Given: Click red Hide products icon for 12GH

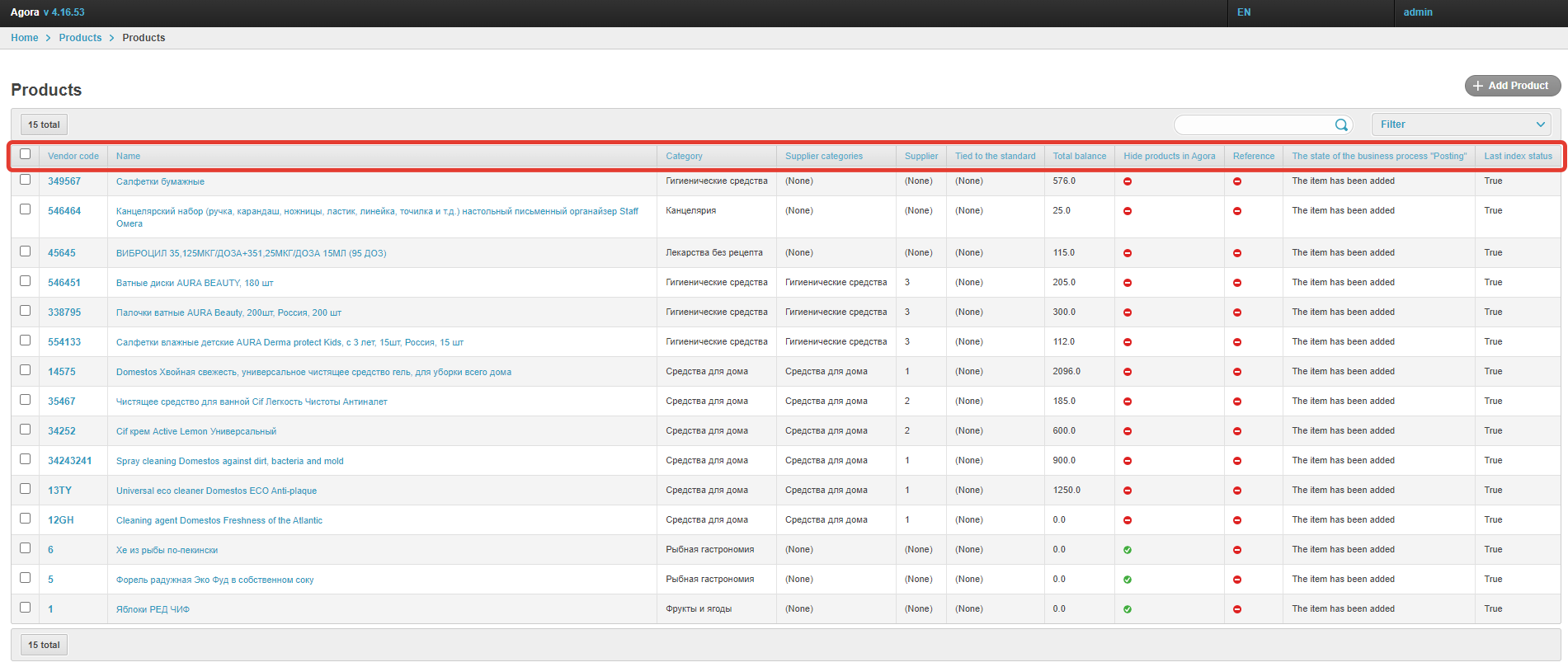Looking at the screenshot, I should click(x=1128, y=520).
